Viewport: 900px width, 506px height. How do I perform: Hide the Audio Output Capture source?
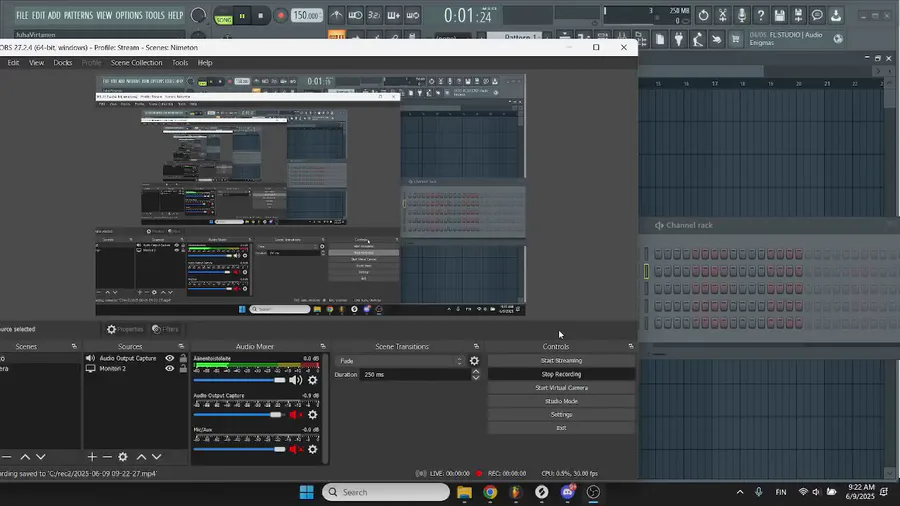[x=169, y=358]
